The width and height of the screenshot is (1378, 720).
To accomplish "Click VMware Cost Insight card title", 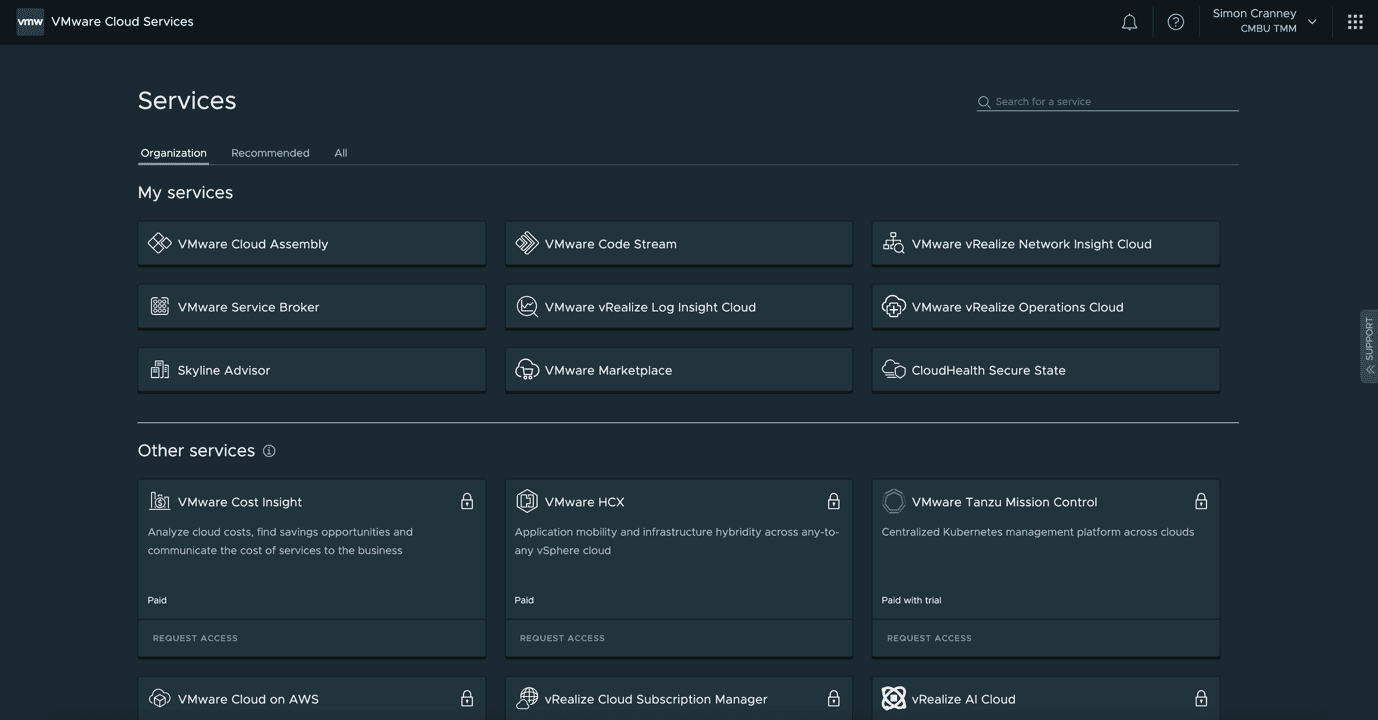I will (240, 502).
